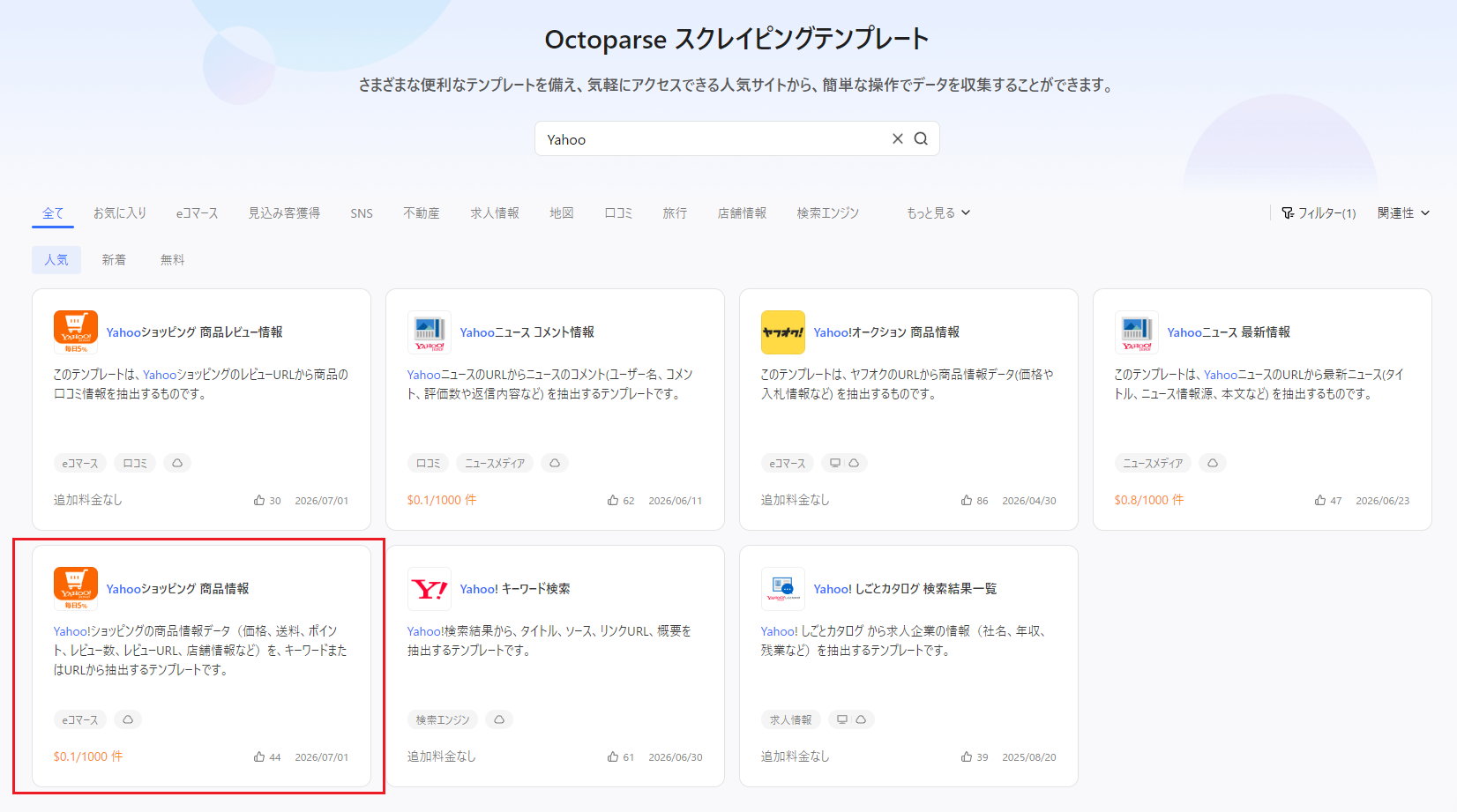Click the local/cloud icons on しごとカタログ card
This screenshot has width=1457, height=812.
pyautogui.click(x=851, y=719)
